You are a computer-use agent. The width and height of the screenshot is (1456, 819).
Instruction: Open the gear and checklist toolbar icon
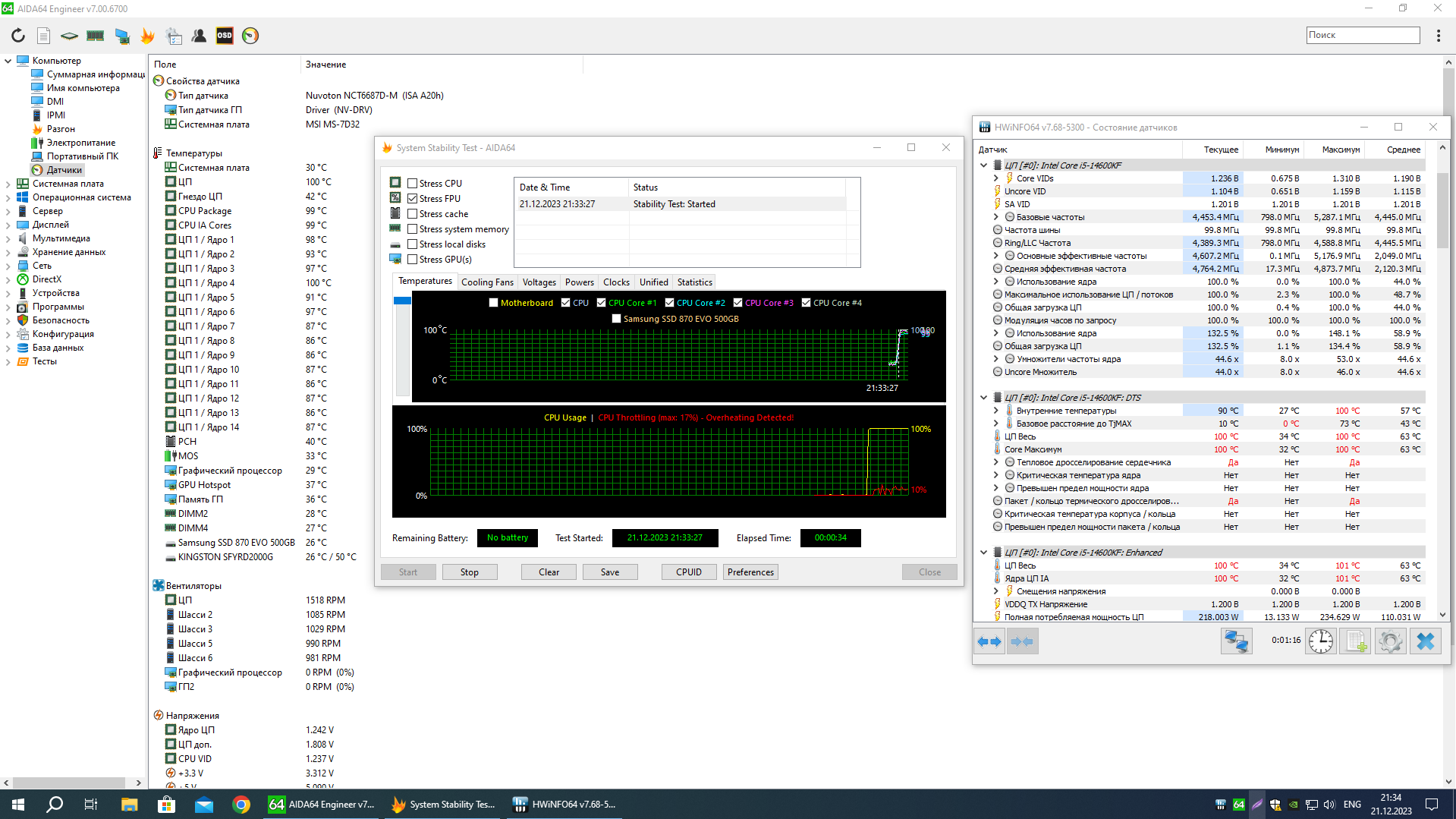tap(174, 36)
